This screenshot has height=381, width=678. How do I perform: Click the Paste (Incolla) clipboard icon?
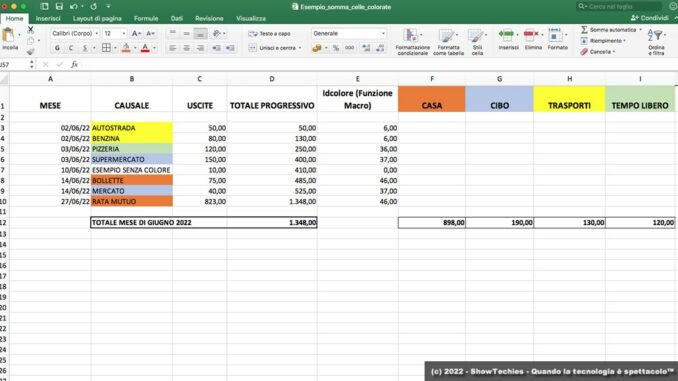[8, 35]
